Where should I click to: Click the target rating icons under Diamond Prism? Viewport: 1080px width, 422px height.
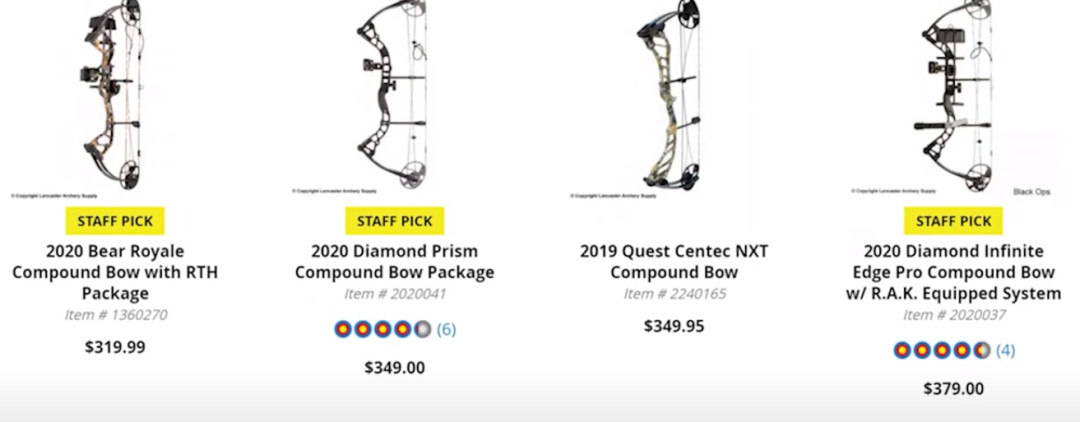383,329
